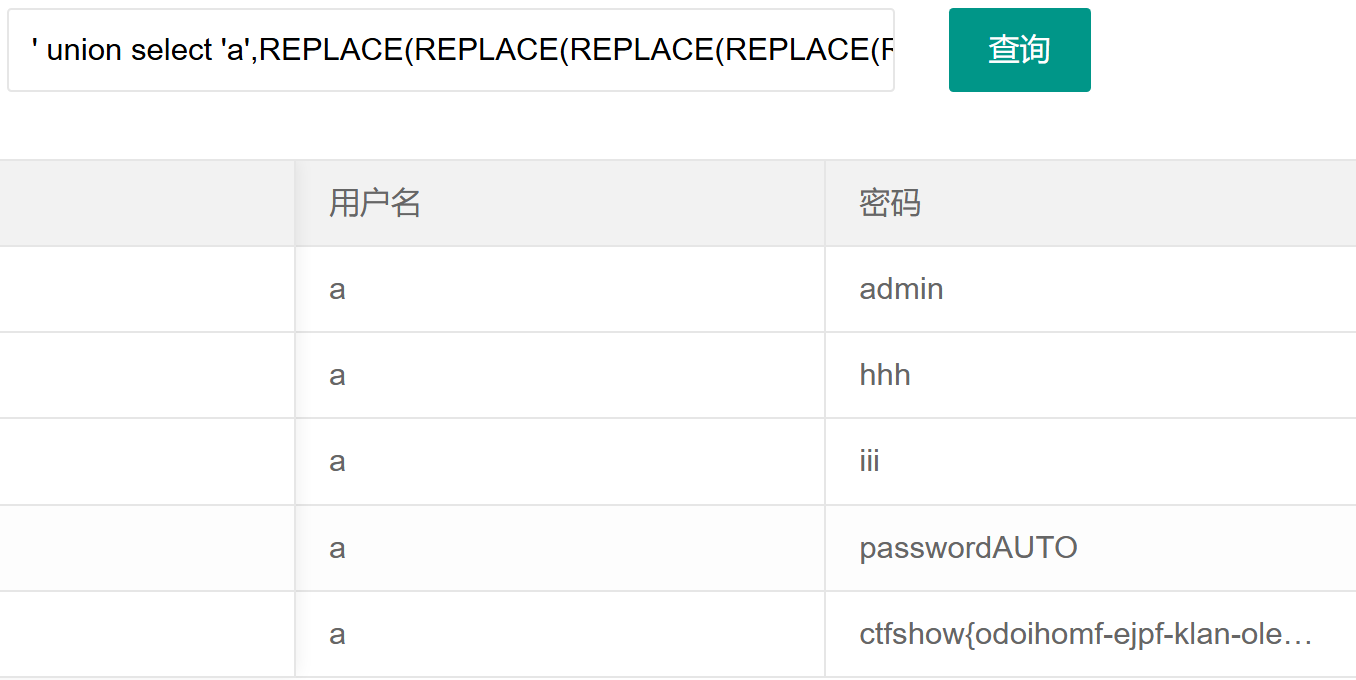The width and height of the screenshot is (1356, 680).
Task: Click the username cell beside the ctfshow flag
Action: coord(337,634)
